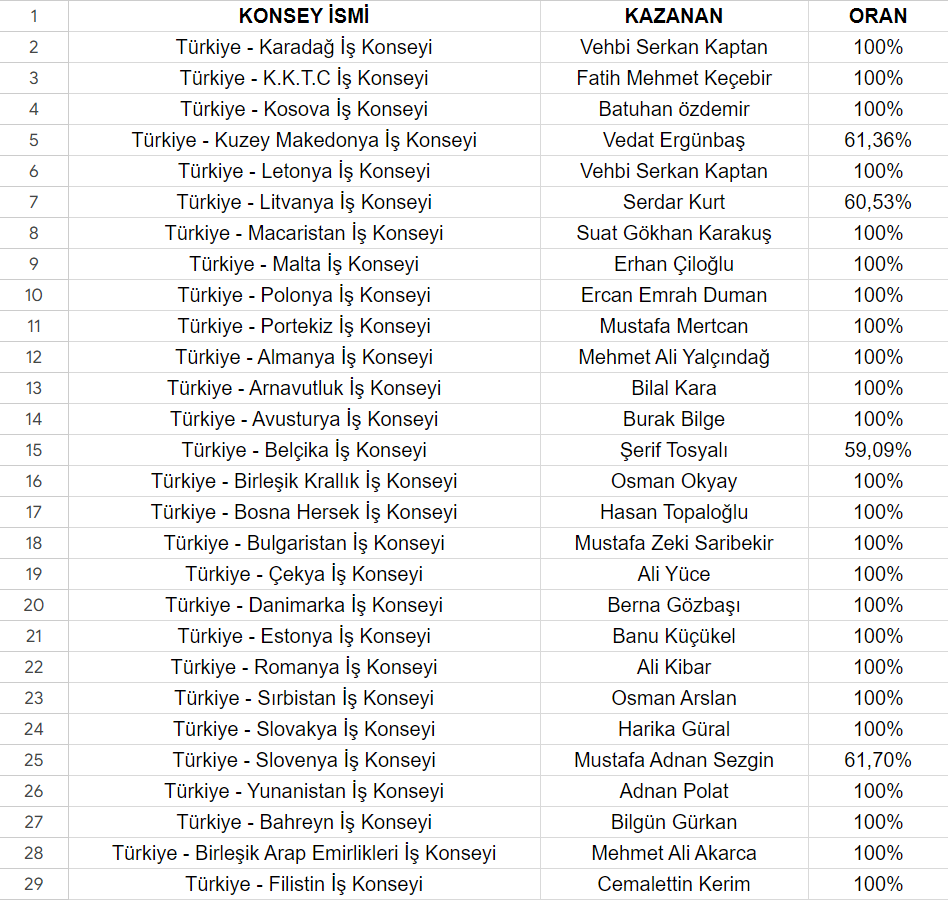
Task: Click the Türkiye - Litvanya İş Konseyi cell
Action: coord(304,202)
